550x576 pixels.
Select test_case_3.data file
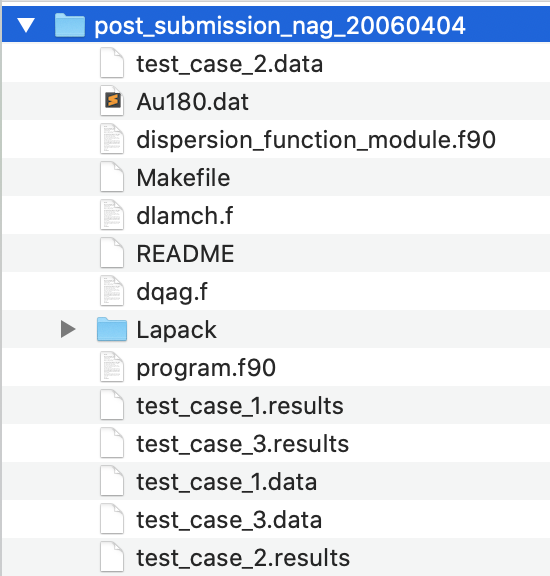point(229,520)
